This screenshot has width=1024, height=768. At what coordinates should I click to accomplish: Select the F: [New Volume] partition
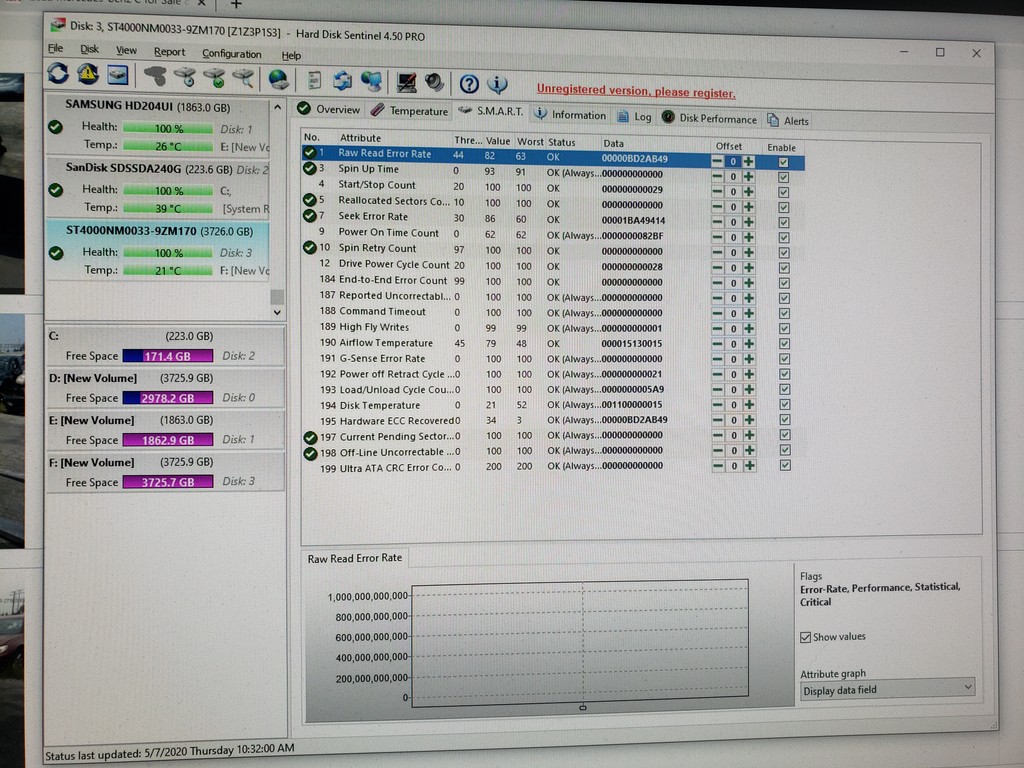coord(166,472)
